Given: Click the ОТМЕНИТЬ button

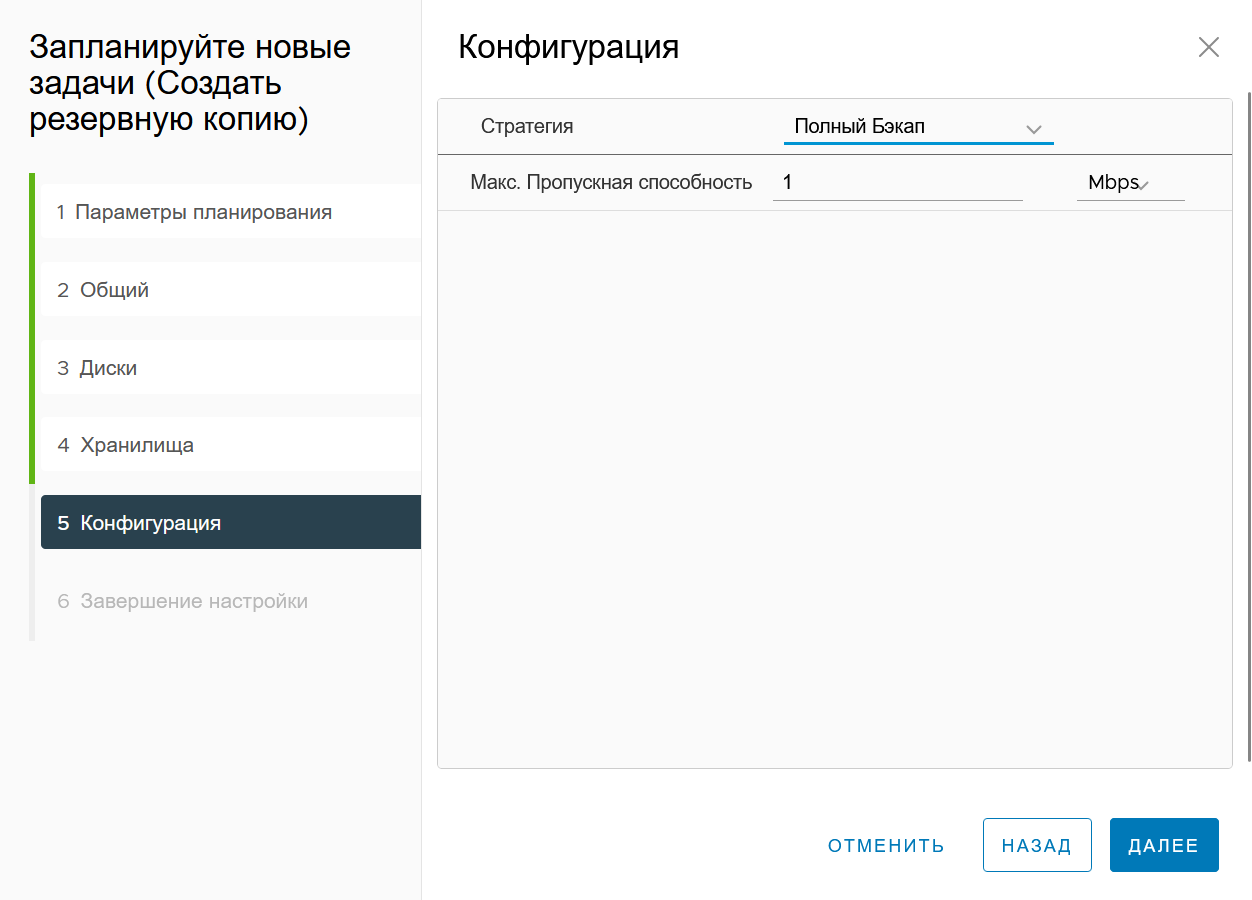Looking at the screenshot, I should (x=886, y=846).
